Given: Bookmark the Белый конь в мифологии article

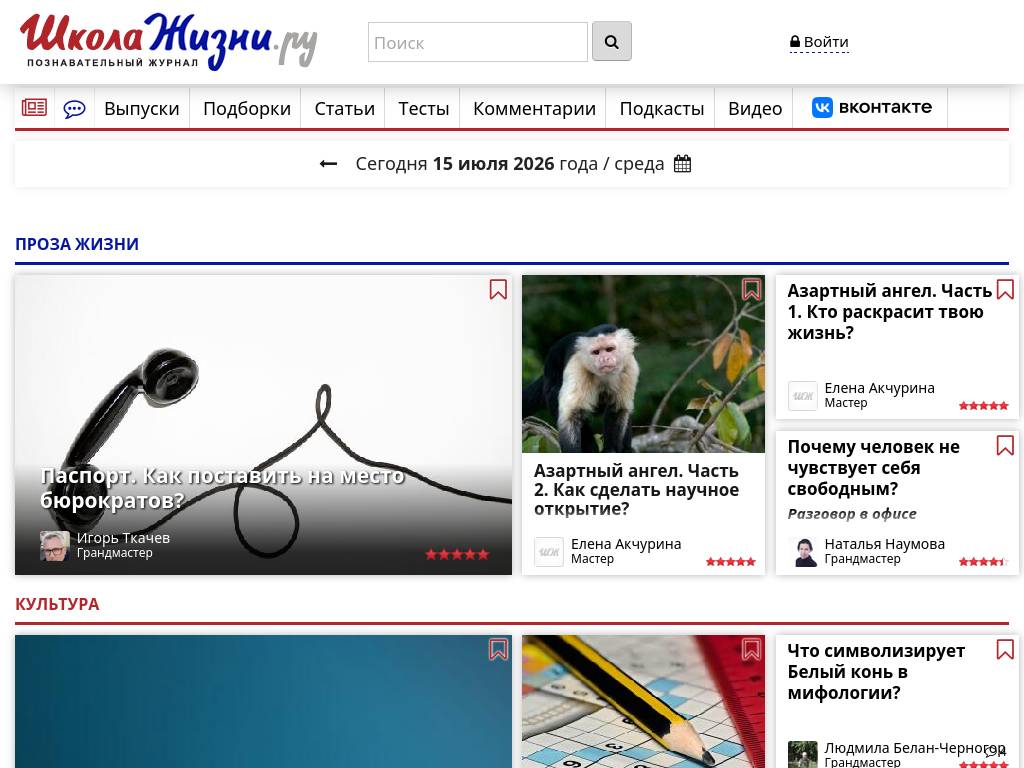Looking at the screenshot, I should click(1005, 649).
